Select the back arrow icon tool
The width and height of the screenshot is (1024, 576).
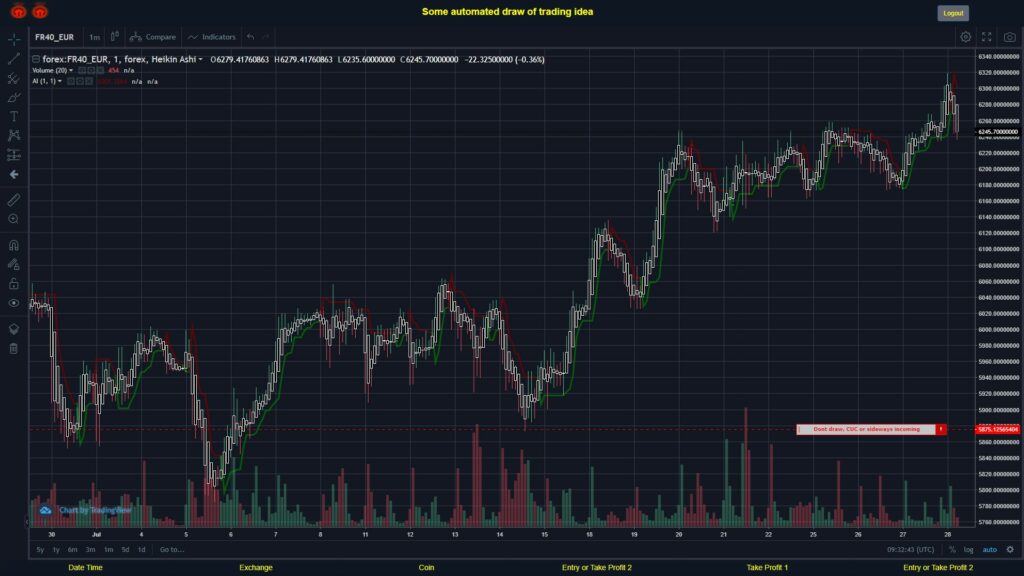coord(14,174)
